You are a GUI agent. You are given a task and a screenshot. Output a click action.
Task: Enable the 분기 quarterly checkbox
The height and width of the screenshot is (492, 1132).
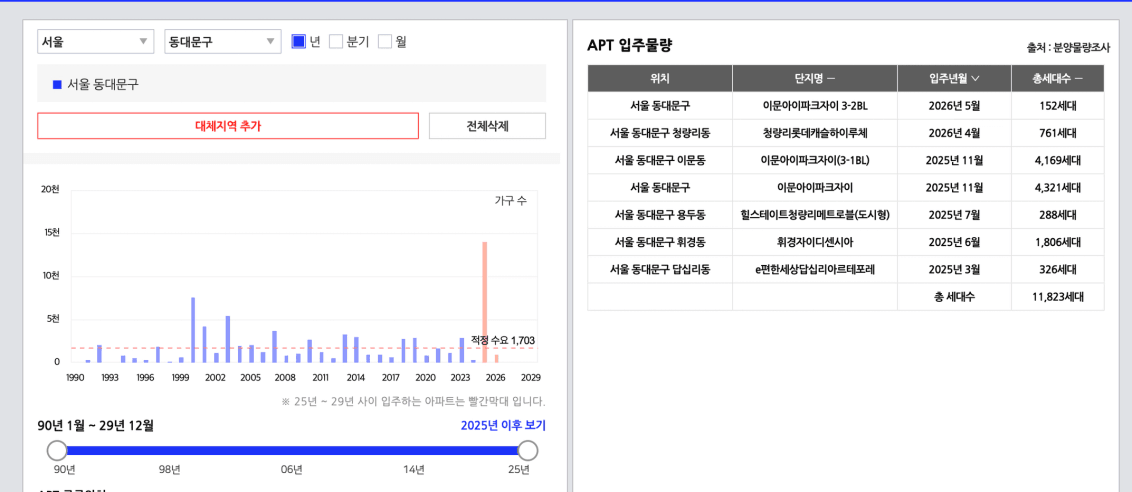336,42
